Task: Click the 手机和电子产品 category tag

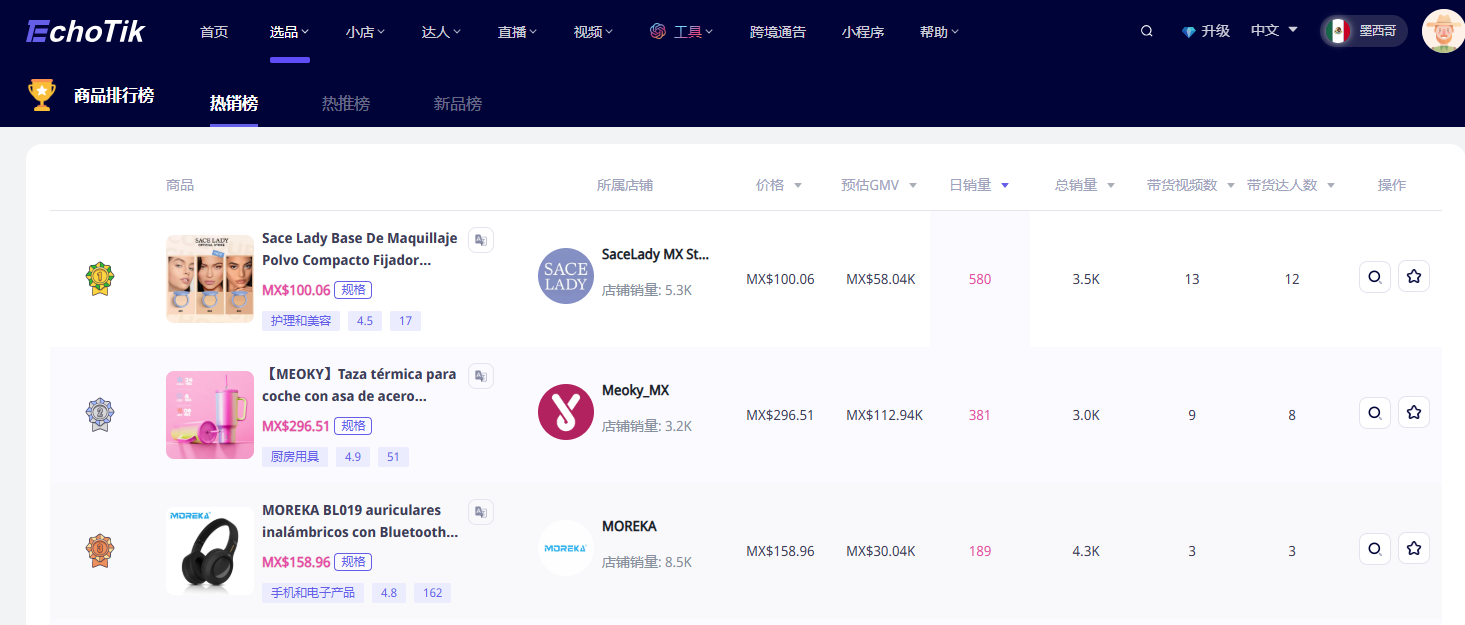Action: 313,593
